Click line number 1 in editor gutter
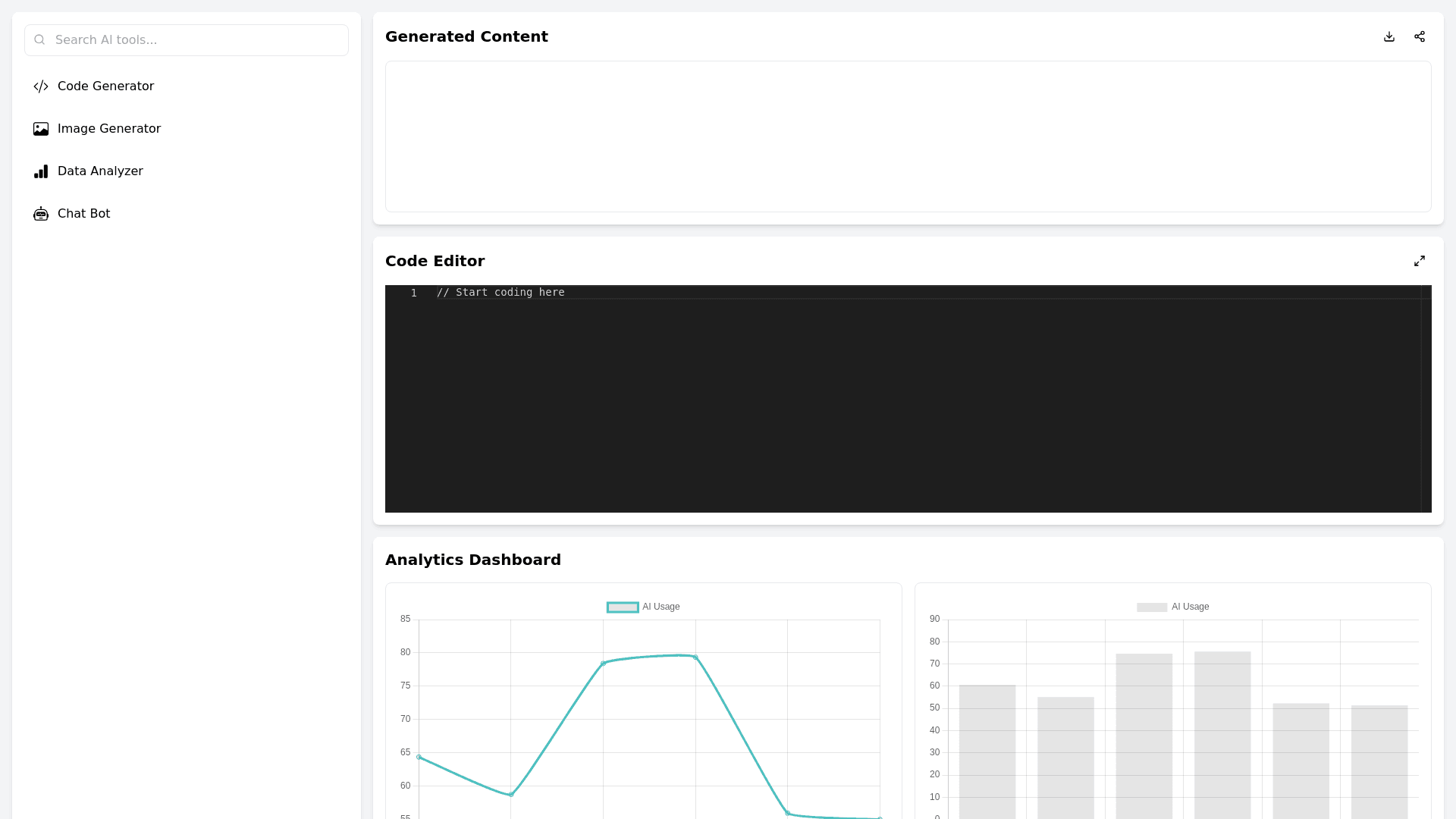Viewport: 1456px width, 819px height. (x=414, y=293)
